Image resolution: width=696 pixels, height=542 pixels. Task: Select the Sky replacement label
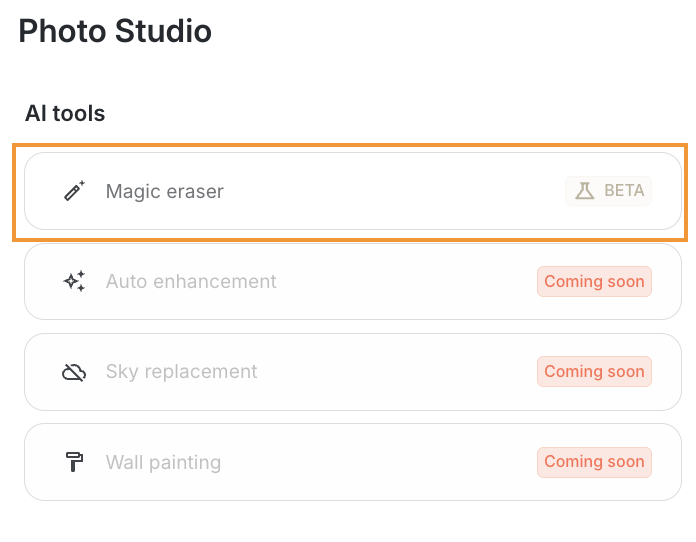pyautogui.click(x=182, y=372)
